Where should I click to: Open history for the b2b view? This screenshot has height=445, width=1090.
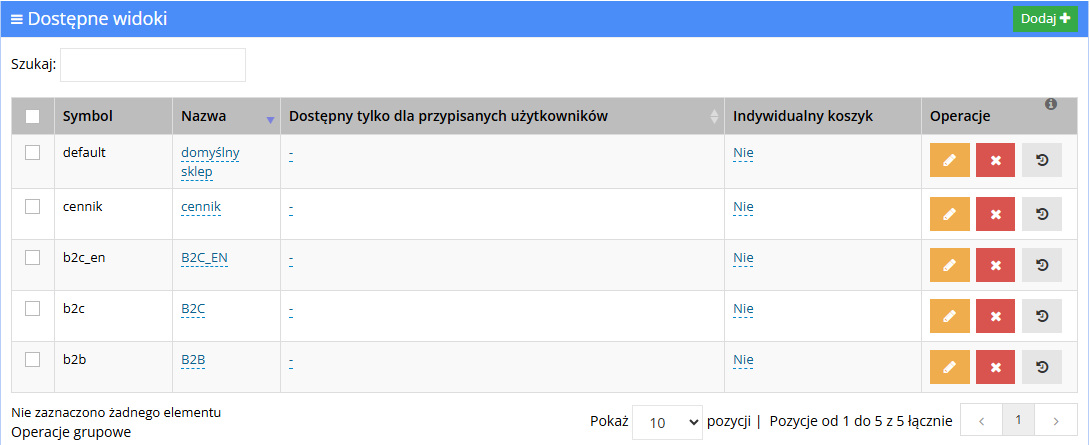[x=1042, y=367]
